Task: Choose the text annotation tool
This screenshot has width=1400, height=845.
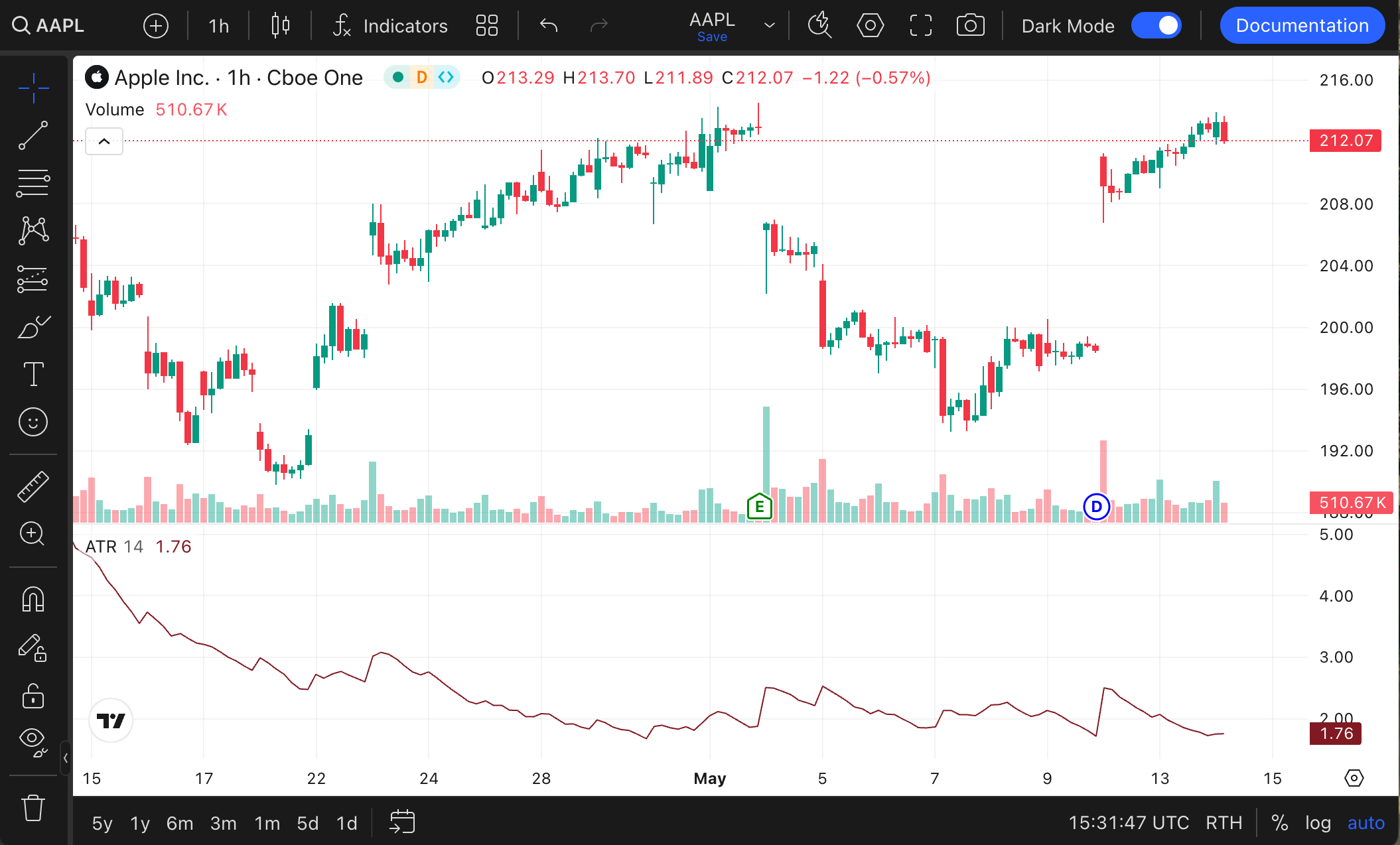Action: (33, 374)
